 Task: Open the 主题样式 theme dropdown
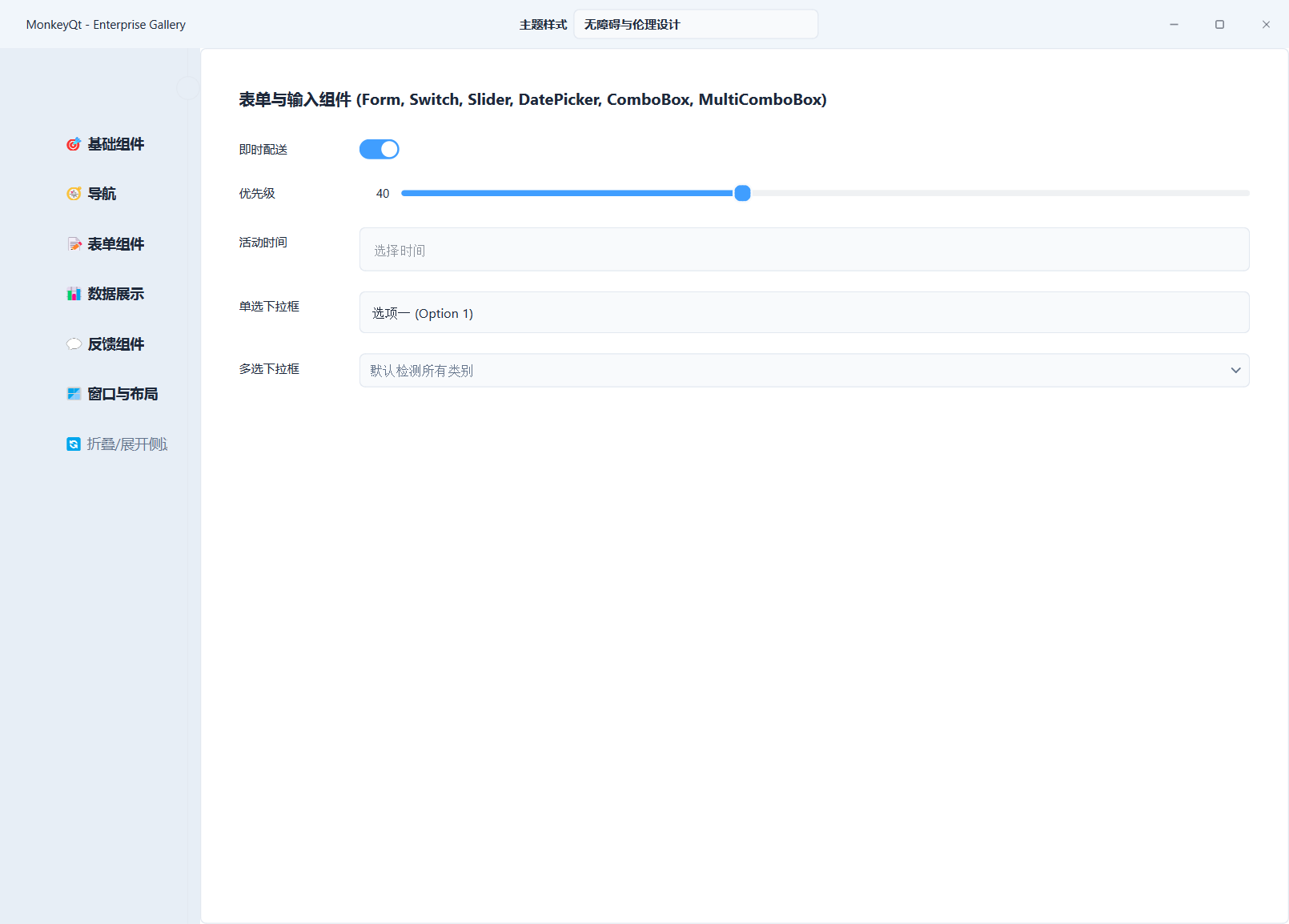[696, 24]
